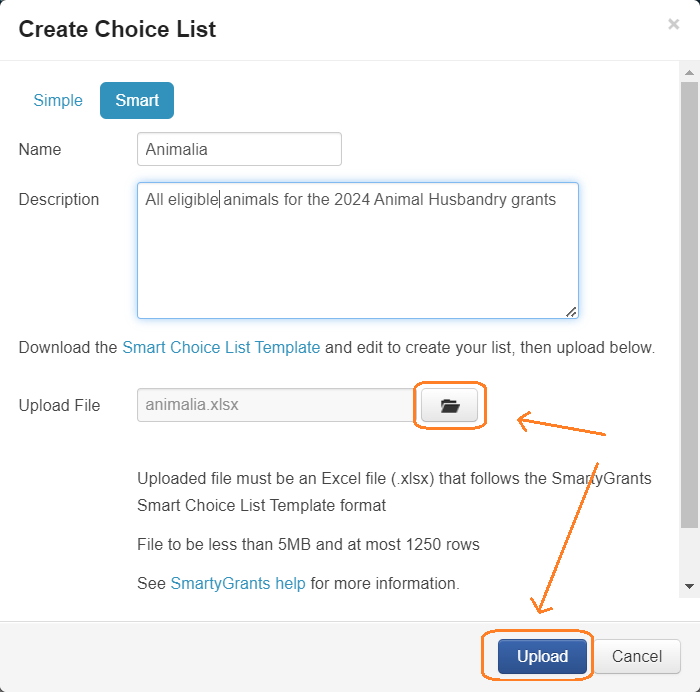Click the dialog's vertical scrollbar thumb
This screenshot has height=692, width=700.
(x=689, y=300)
